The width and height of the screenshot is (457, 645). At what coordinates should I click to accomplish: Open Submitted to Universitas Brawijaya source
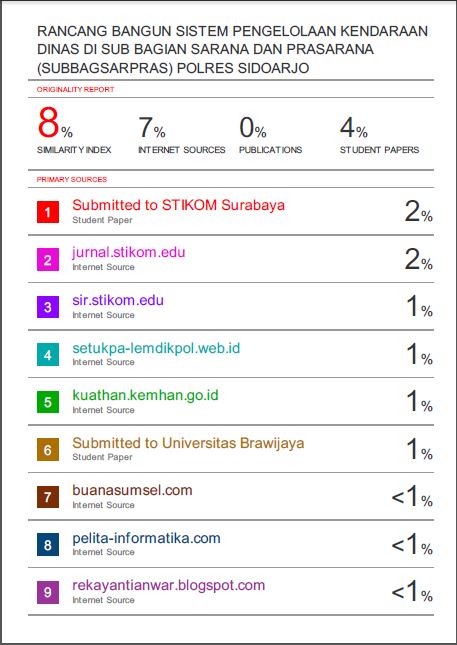[188, 443]
